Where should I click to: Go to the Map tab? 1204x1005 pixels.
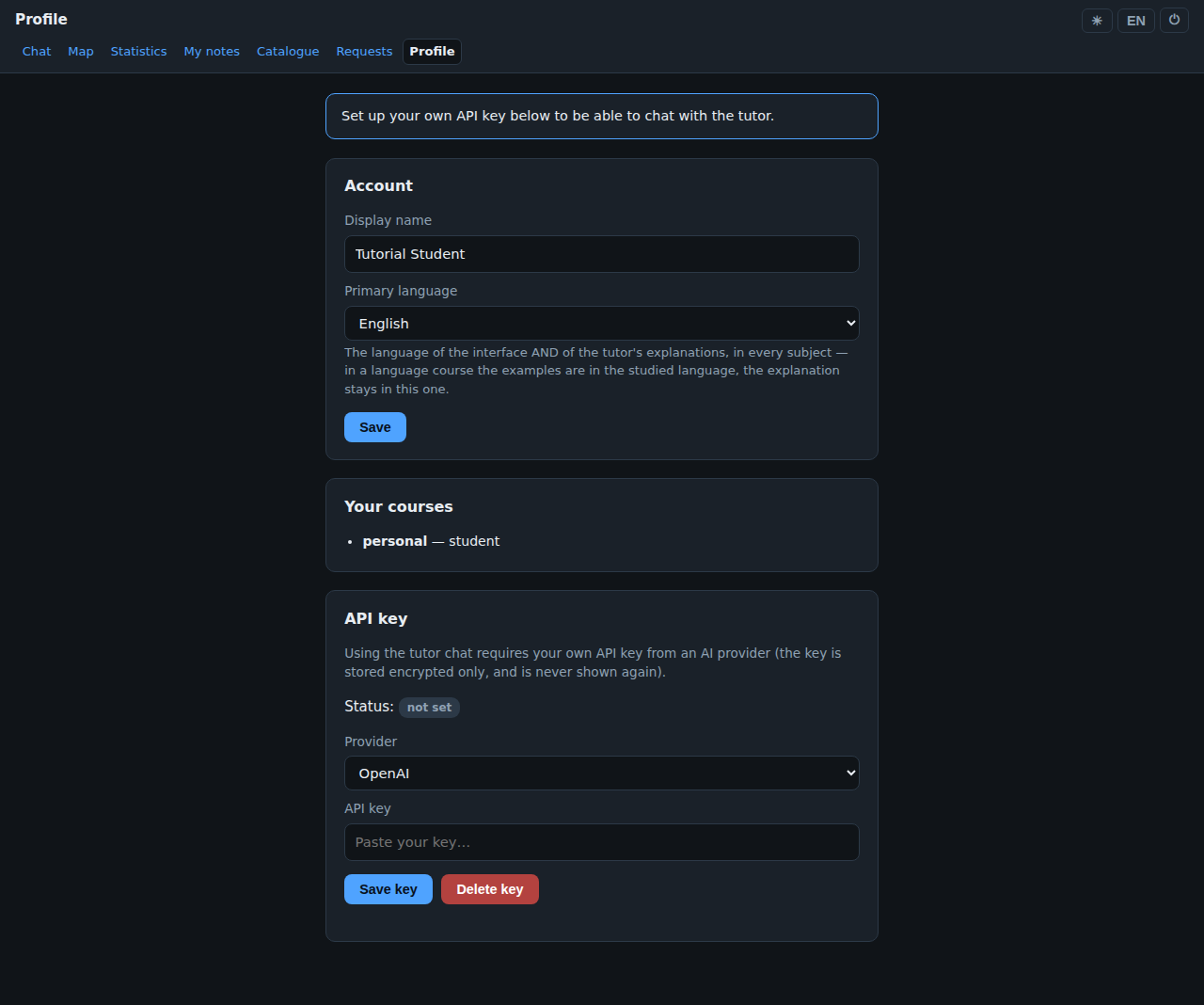81,52
